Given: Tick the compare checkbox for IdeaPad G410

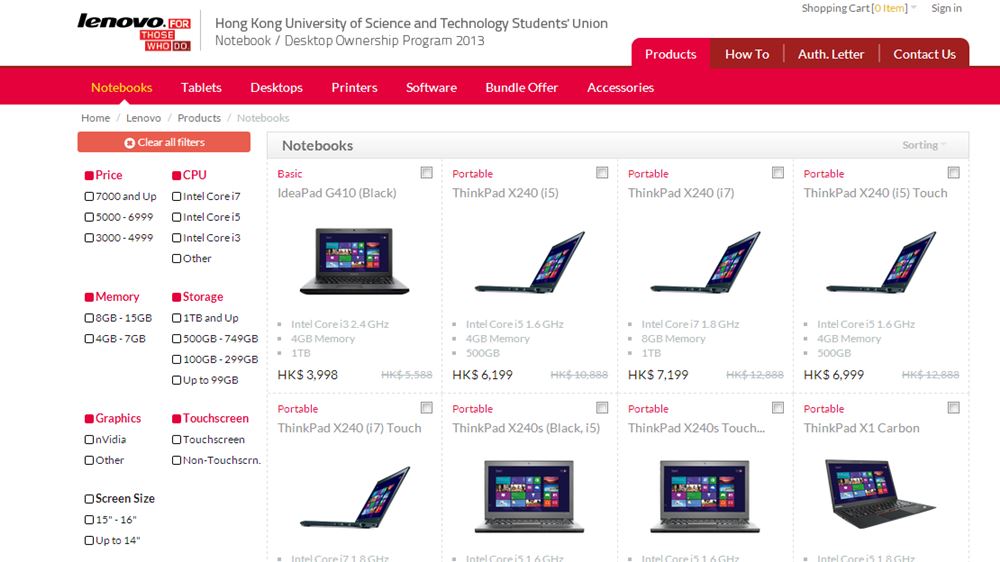Looking at the screenshot, I should pos(427,173).
